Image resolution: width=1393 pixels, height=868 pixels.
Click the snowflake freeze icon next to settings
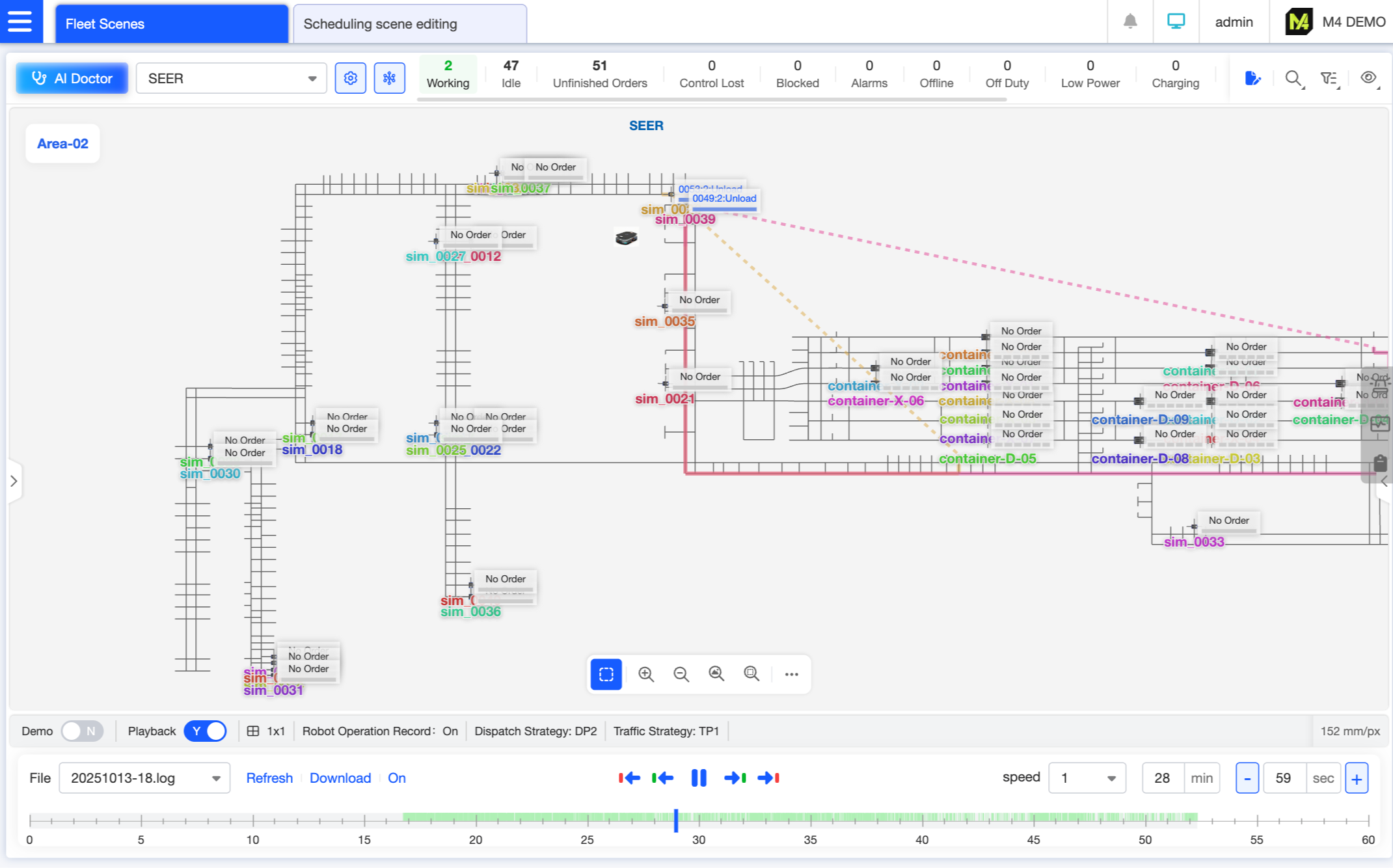(x=389, y=77)
